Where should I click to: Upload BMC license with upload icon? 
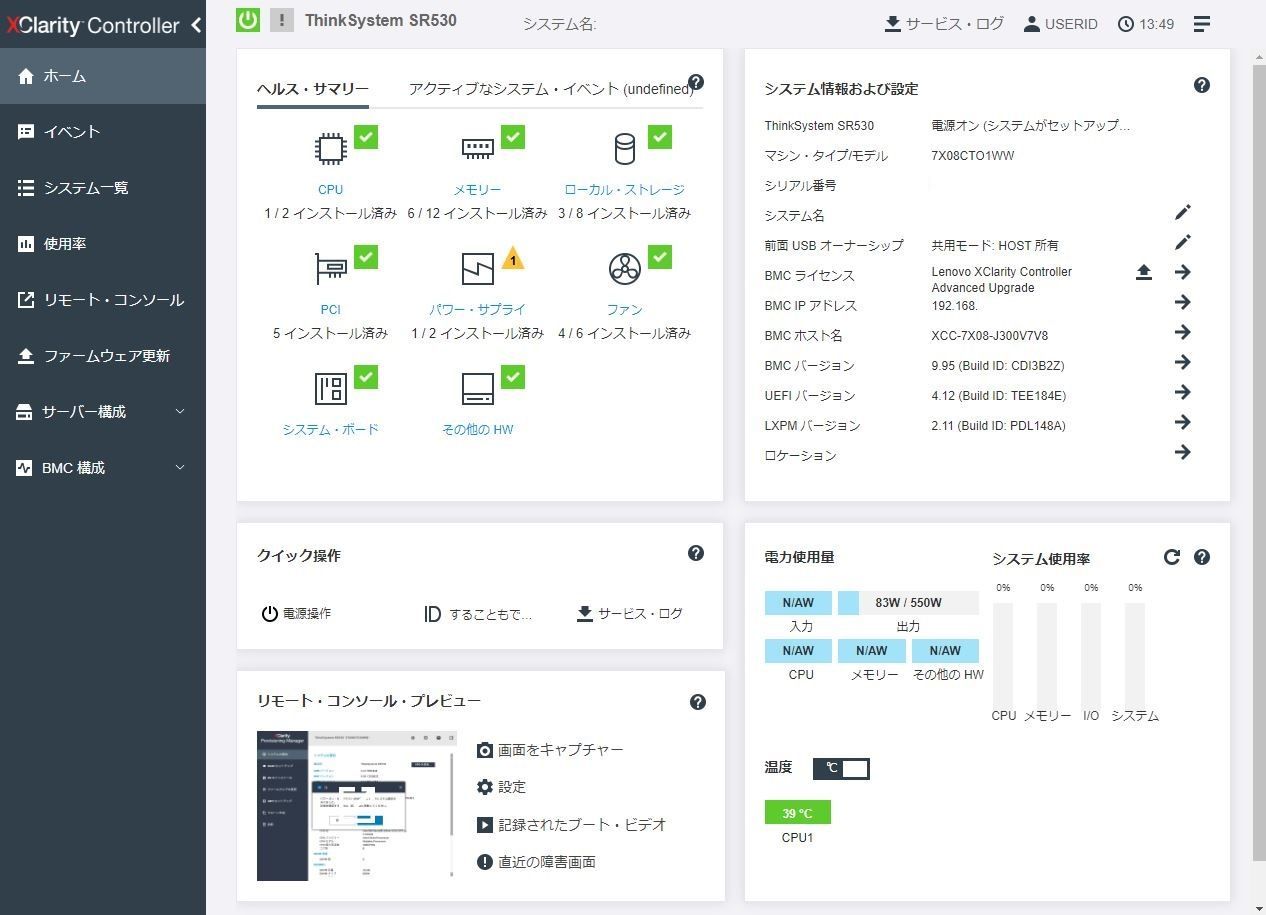1144,272
